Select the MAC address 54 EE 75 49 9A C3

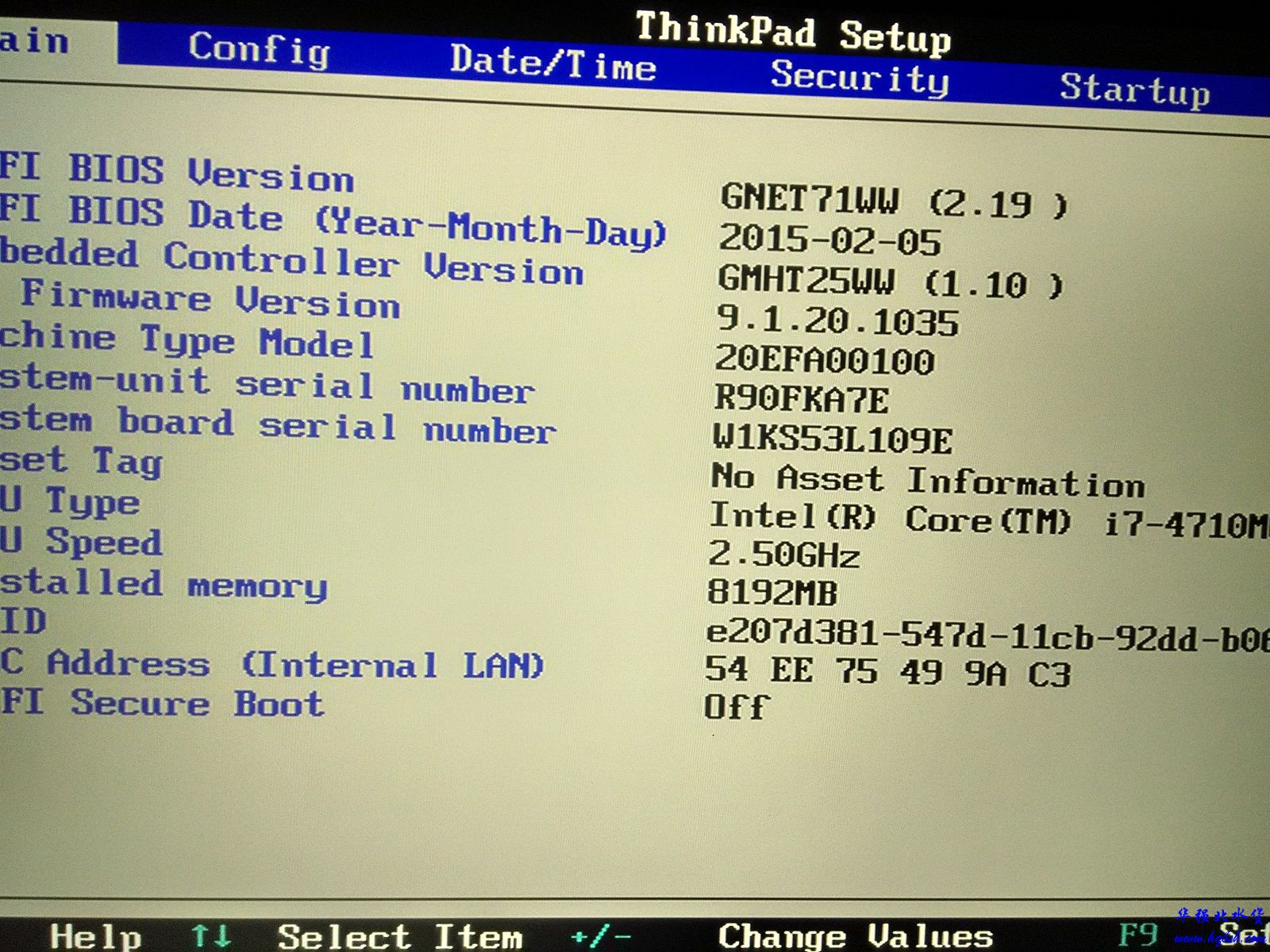click(x=888, y=672)
